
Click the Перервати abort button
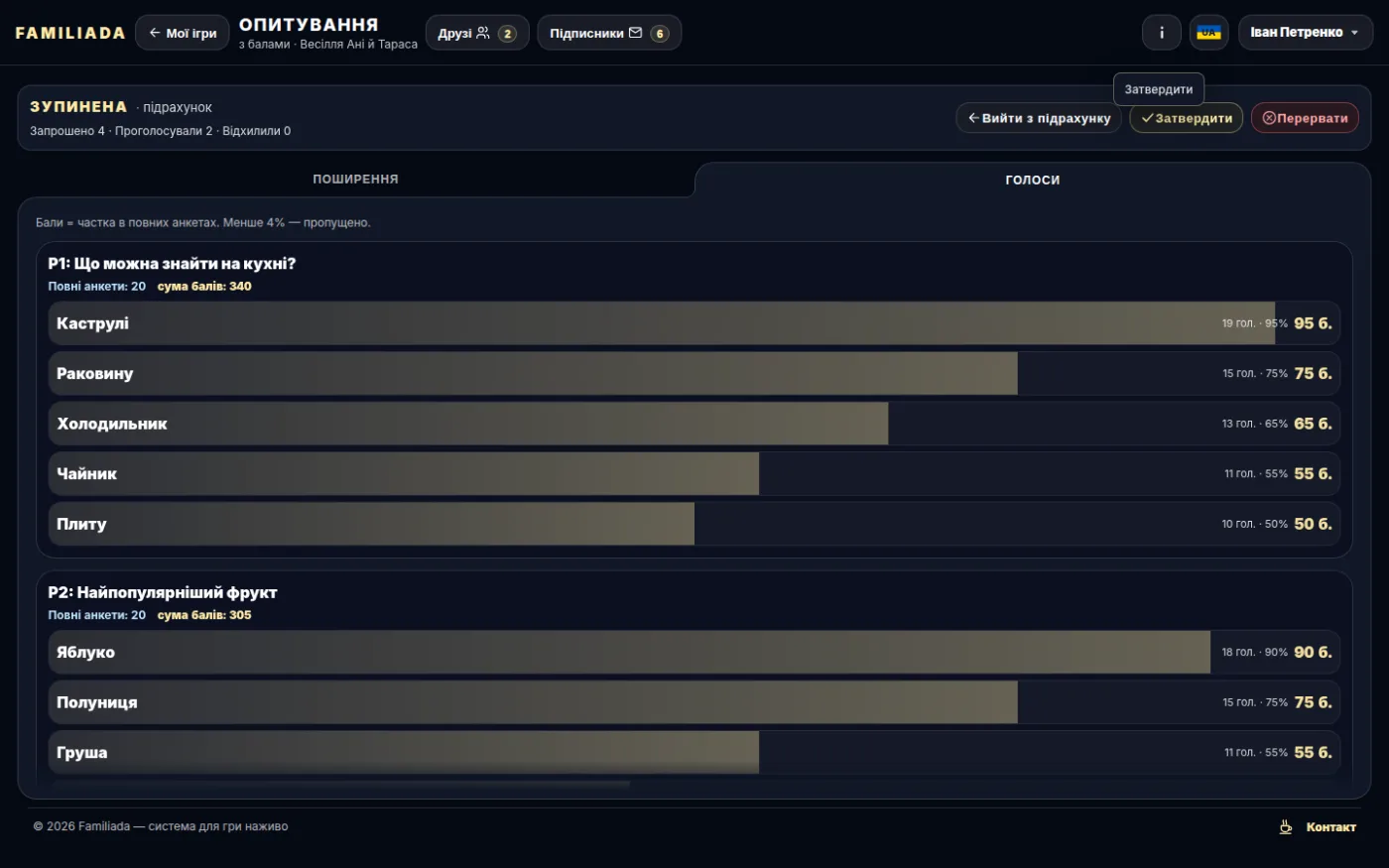point(1305,118)
